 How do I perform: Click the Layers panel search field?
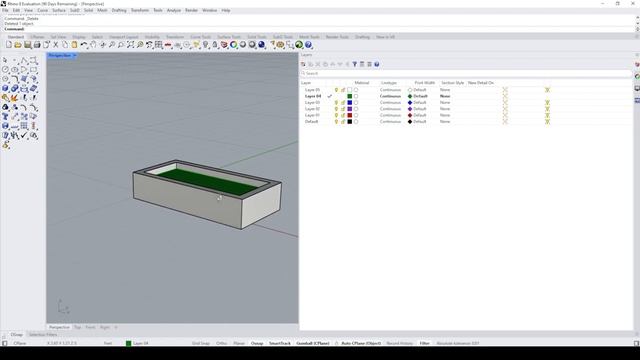(466, 73)
